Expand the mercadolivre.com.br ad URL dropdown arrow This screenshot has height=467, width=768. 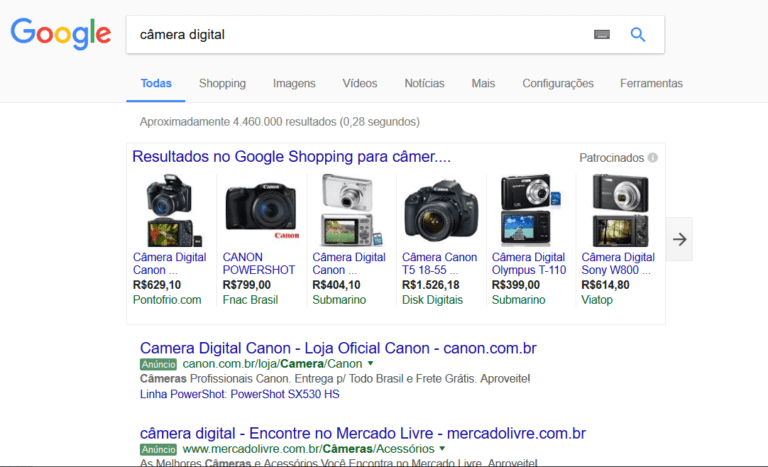(442, 448)
